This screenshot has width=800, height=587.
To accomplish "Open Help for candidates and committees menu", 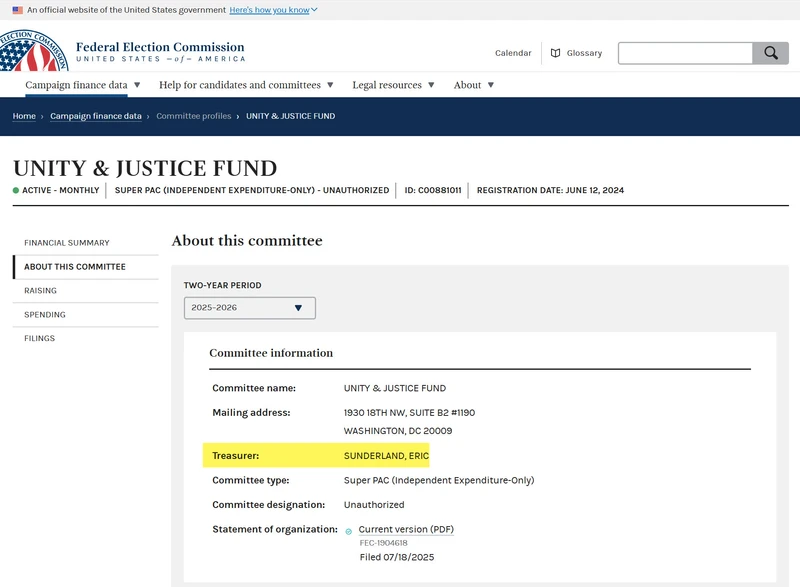I will click(246, 85).
